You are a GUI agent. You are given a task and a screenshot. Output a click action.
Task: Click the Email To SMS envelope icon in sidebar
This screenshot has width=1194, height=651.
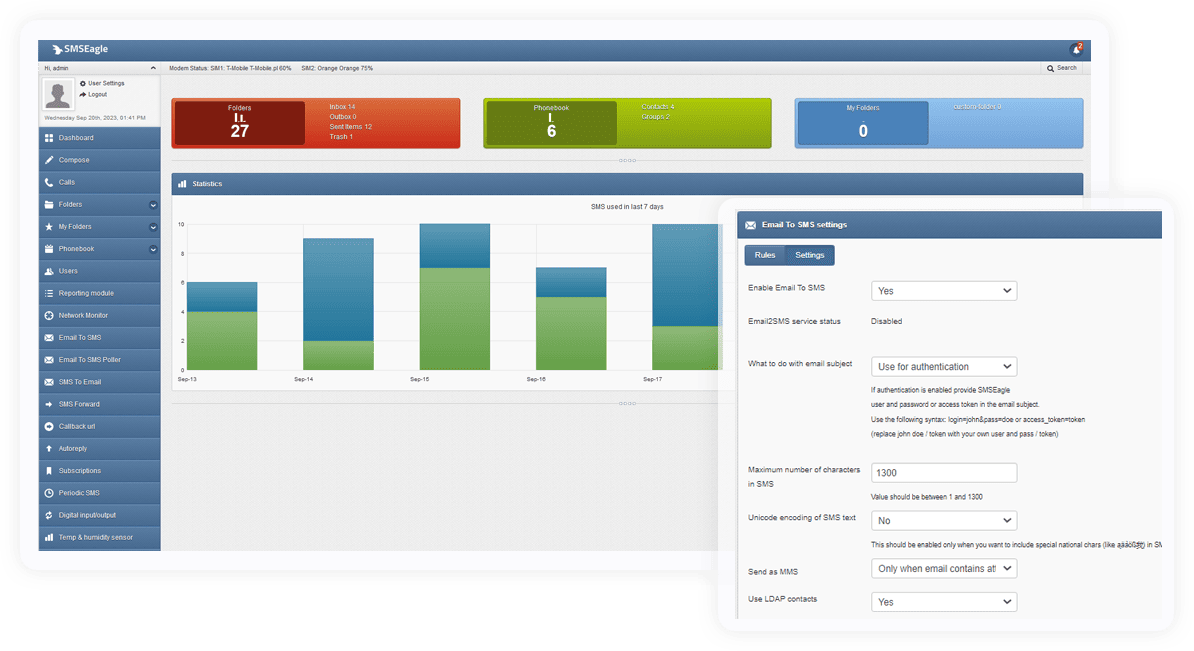point(49,337)
